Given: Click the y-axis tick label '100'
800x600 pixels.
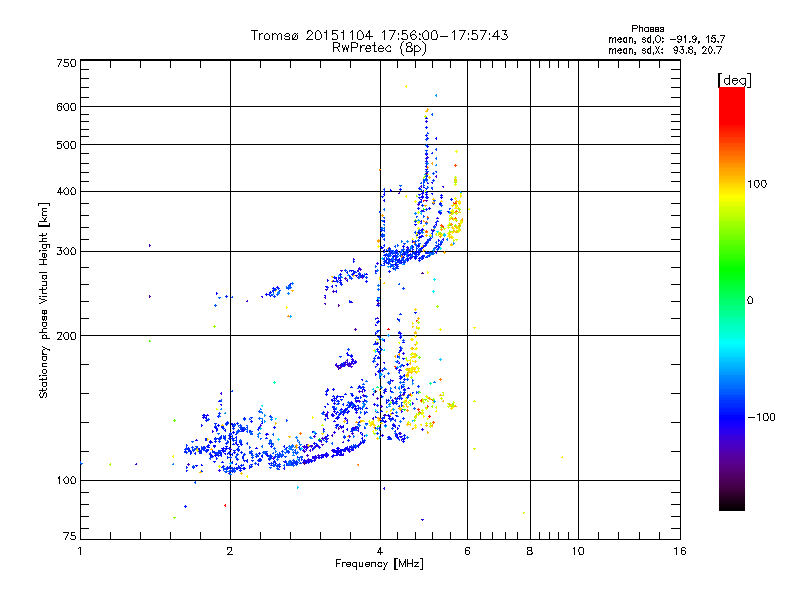Looking at the screenshot, I should tap(66, 481).
